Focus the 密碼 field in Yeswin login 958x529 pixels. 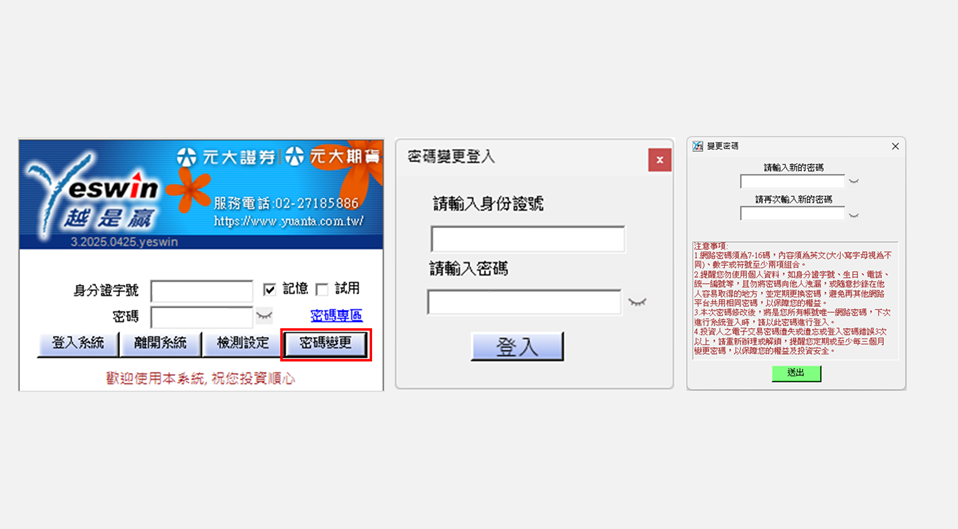[x=202, y=317]
